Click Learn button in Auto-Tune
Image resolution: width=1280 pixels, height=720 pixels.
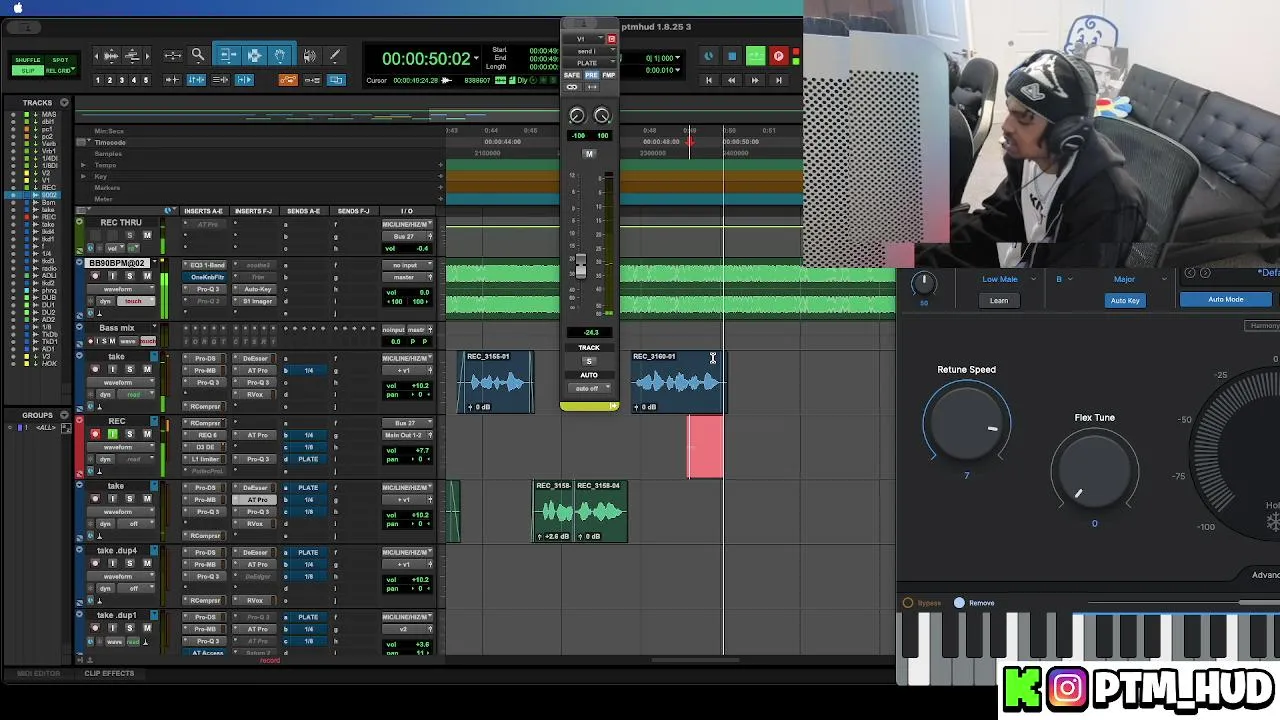point(999,300)
